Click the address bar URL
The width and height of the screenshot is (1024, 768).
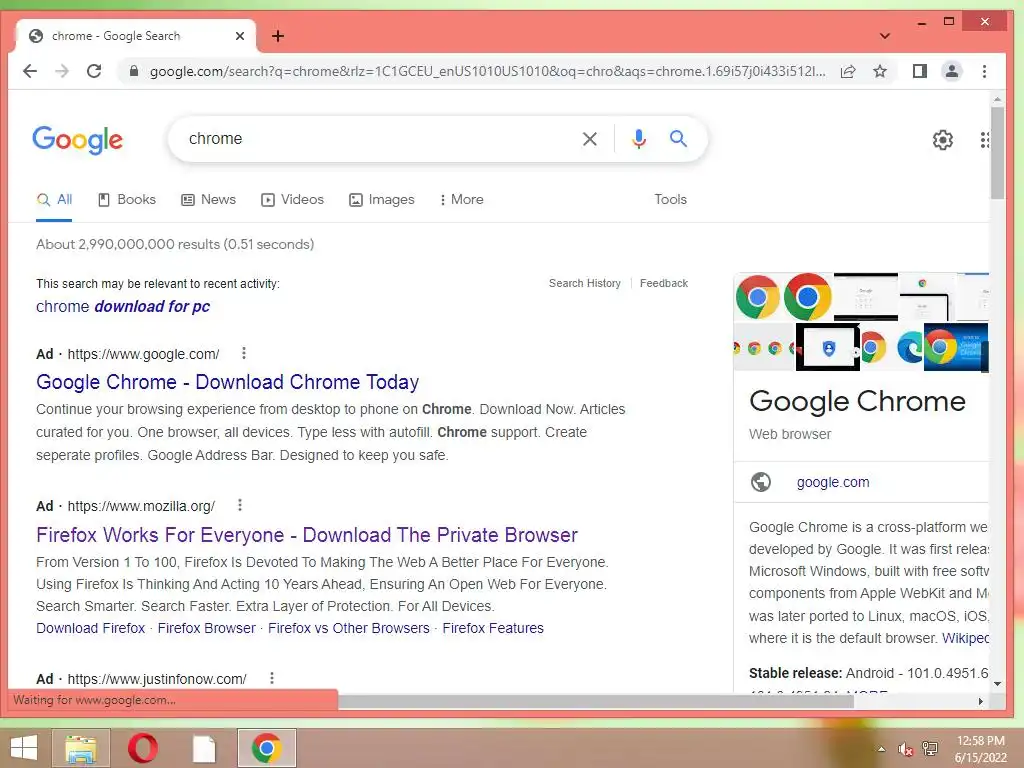[x=487, y=71]
